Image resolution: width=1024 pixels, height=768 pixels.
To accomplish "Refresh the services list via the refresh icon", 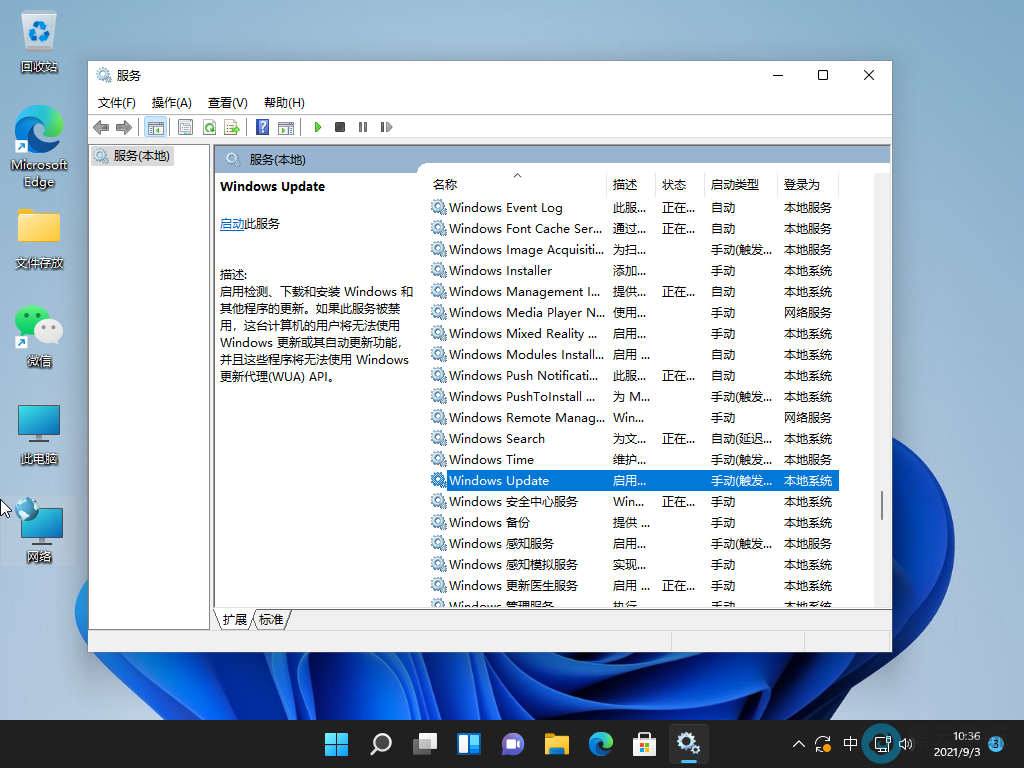I will [209, 127].
